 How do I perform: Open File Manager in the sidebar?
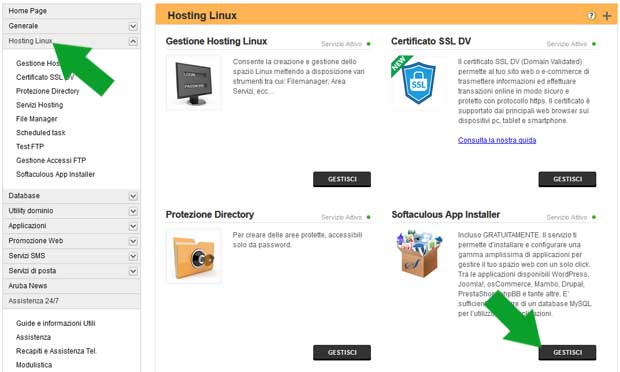pos(37,119)
